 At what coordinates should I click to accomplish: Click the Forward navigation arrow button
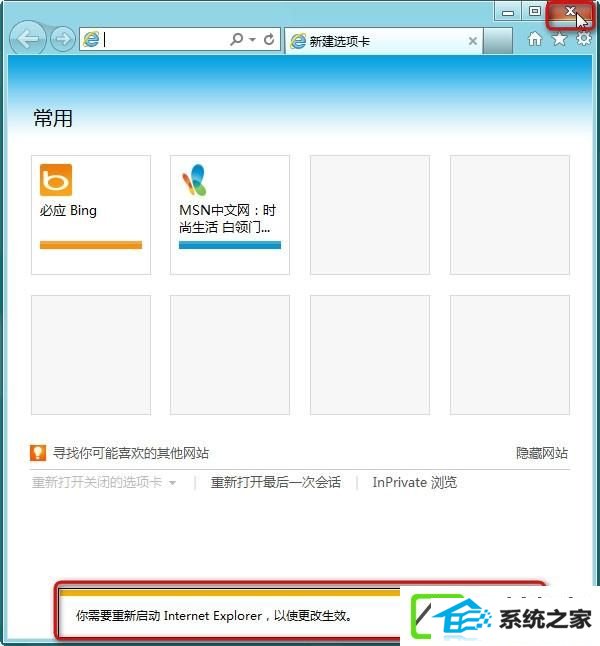63,39
